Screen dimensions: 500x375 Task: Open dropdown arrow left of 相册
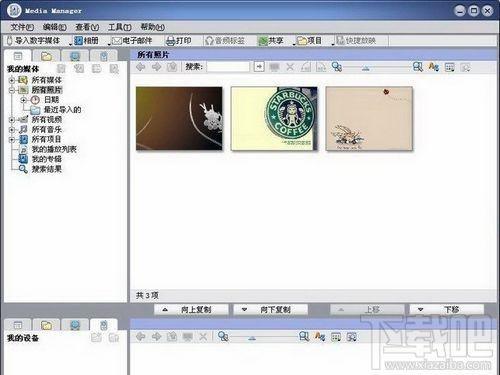point(71,44)
